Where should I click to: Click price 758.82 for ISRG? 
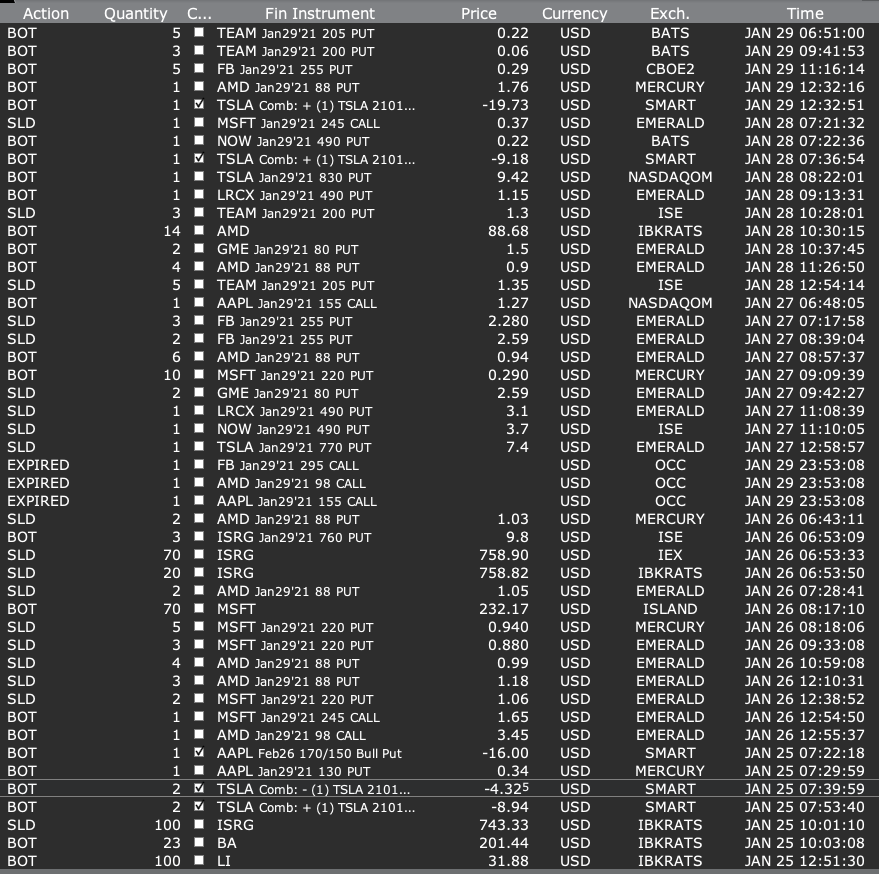(x=503, y=573)
